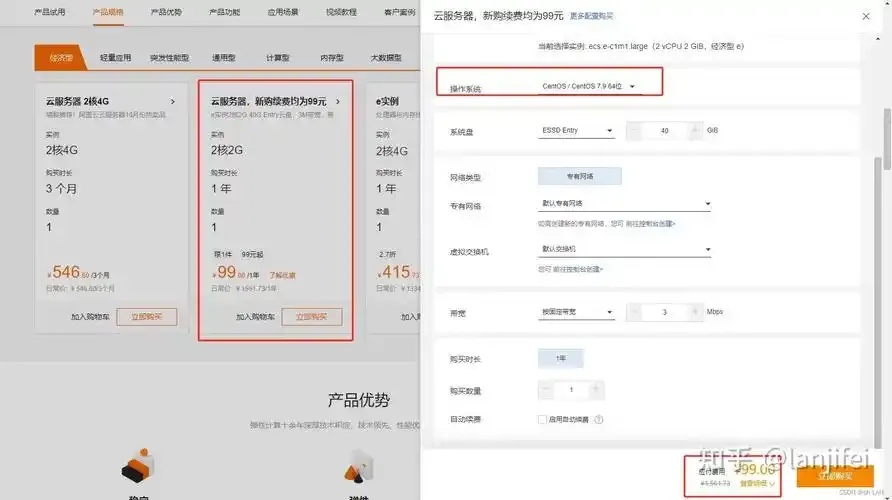Click the ¥546 price on the 2核4G card
This screenshot has height=500, width=892.
point(69,272)
